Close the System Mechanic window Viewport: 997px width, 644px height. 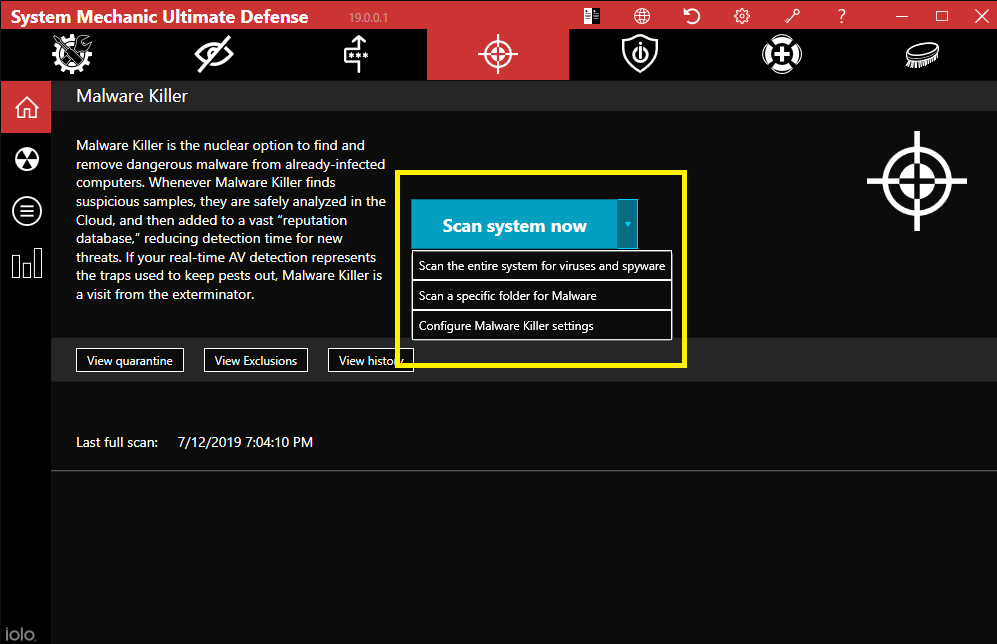[982, 17]
